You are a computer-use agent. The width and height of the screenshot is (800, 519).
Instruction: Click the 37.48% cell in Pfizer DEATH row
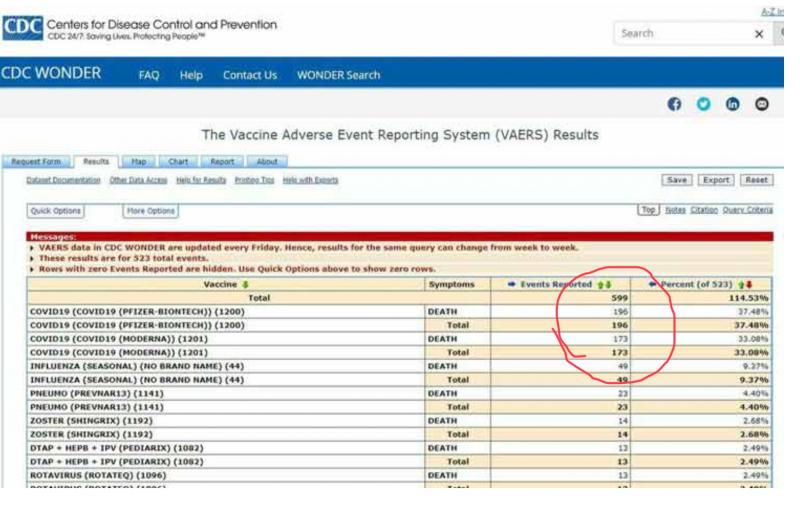753,312
